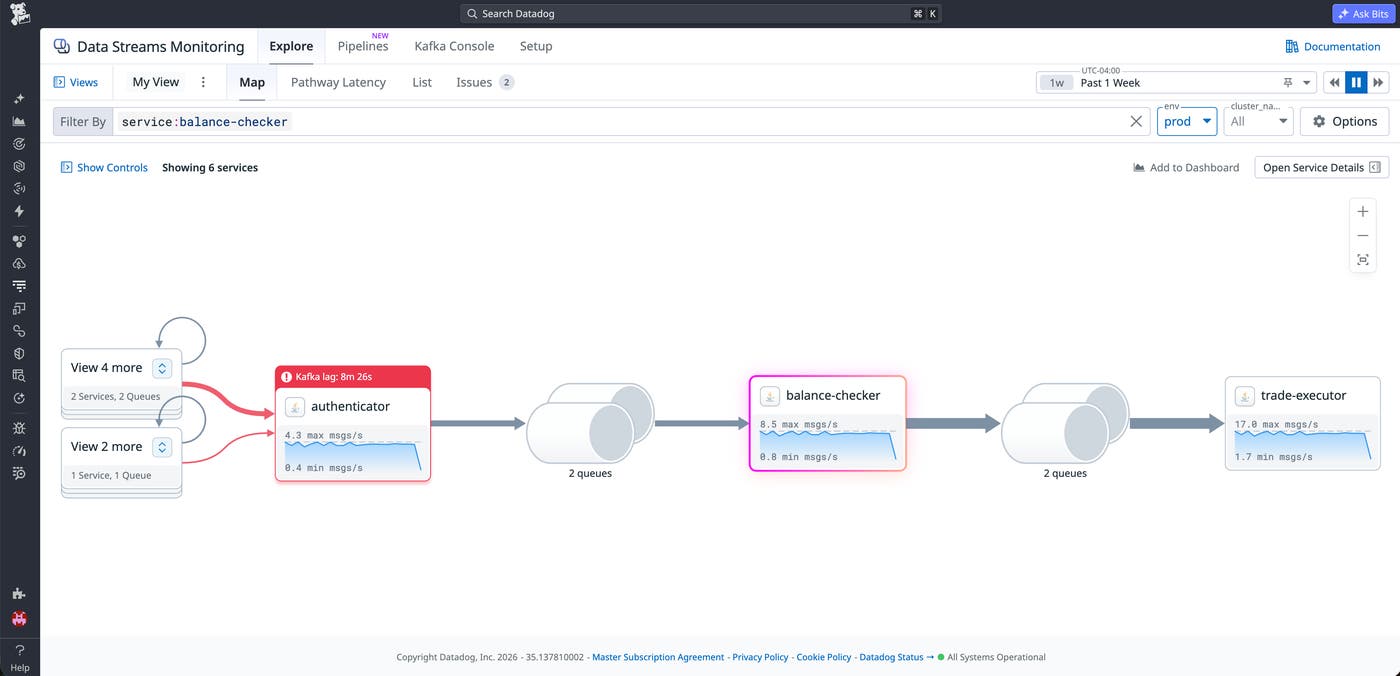Open the Kafka Console tab

(454, 46)
